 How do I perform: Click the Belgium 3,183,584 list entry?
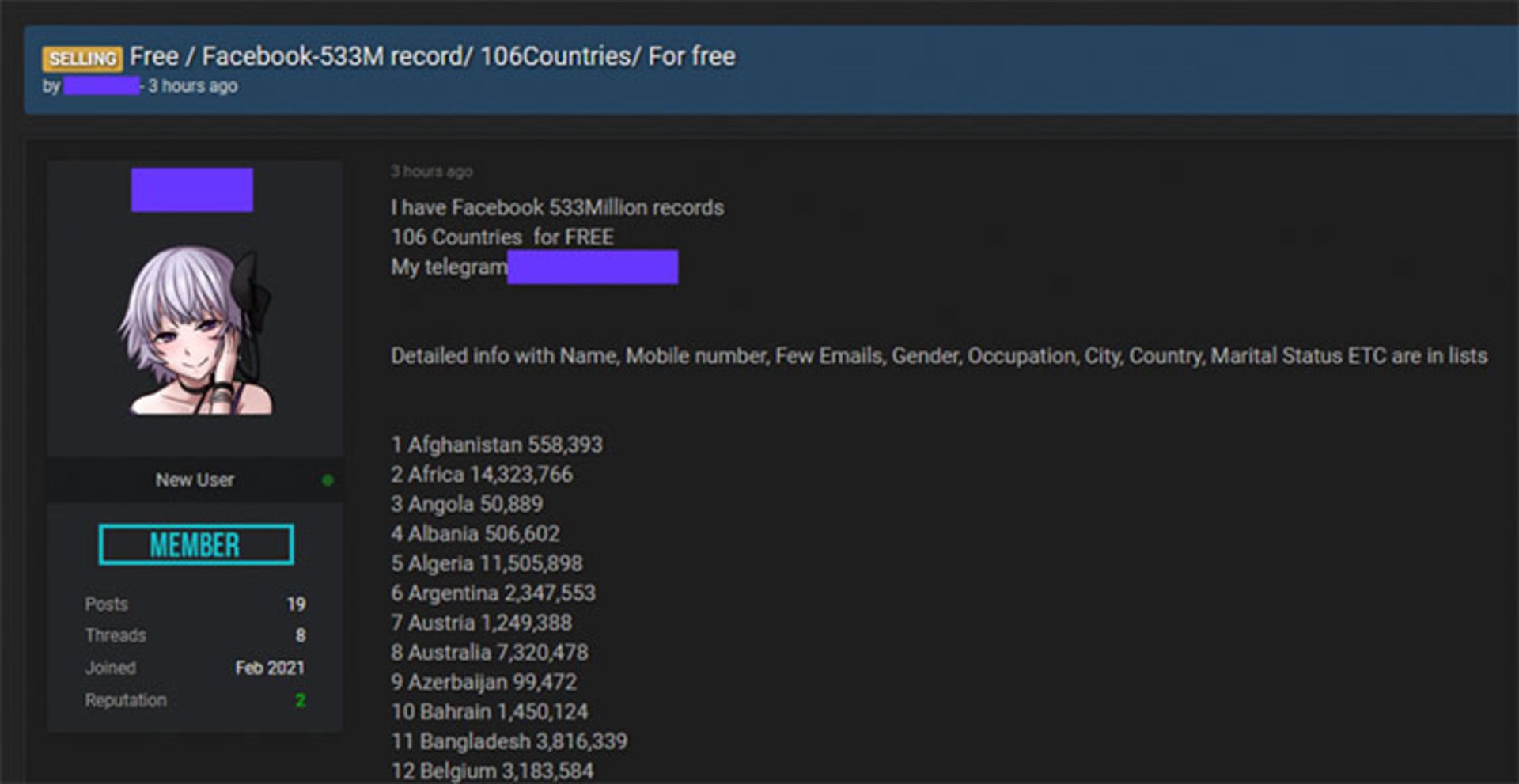pos(492,771)
